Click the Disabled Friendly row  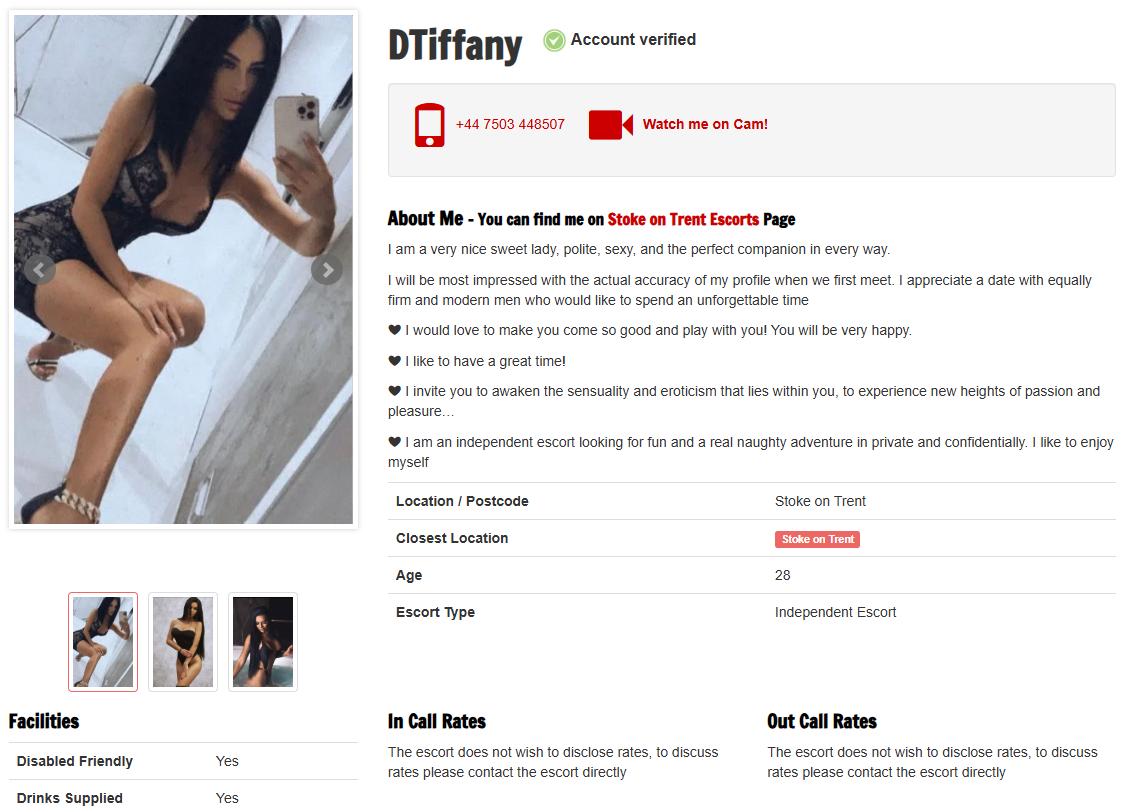pos(183,762)
